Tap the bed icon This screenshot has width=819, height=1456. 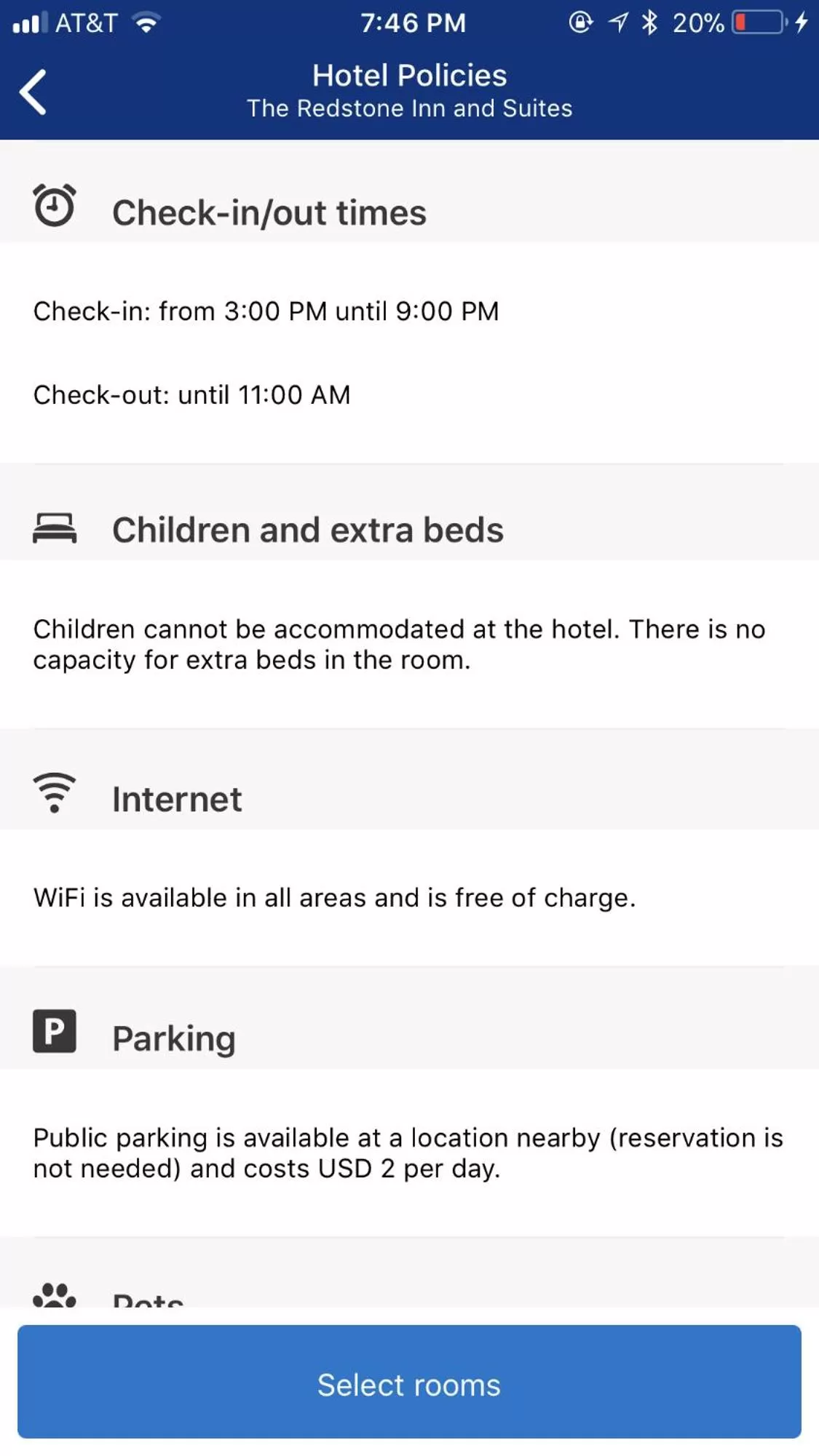point(55,528)
